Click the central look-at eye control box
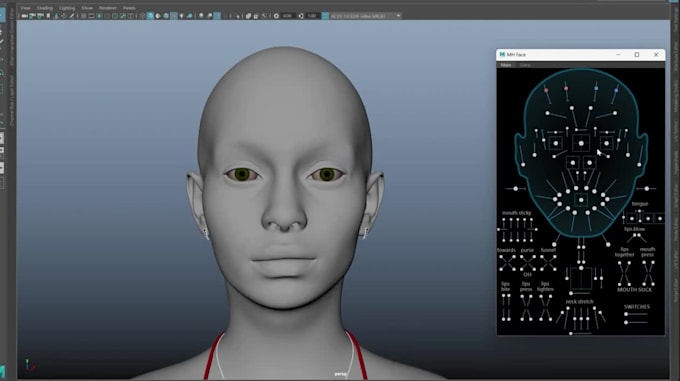The width and height of the screenshot is (680, 381). (581, 143)
